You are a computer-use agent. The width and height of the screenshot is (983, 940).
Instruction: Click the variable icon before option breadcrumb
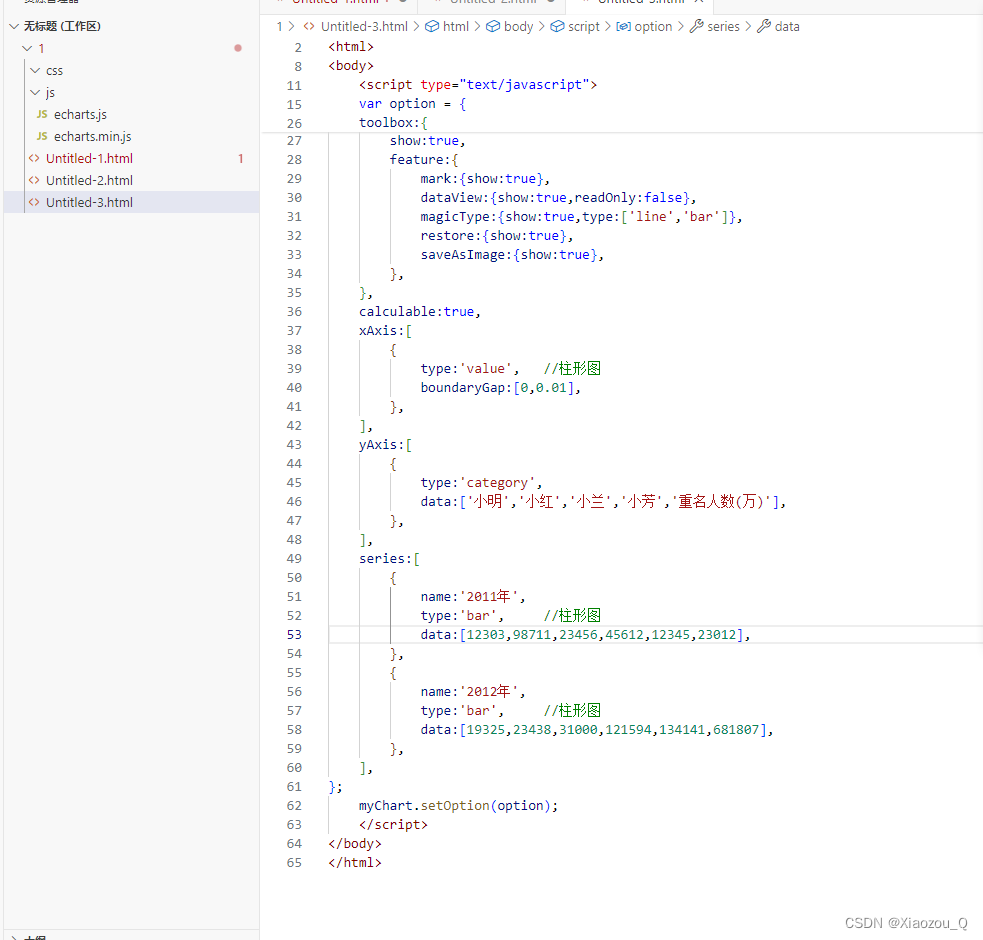point(624,26)
